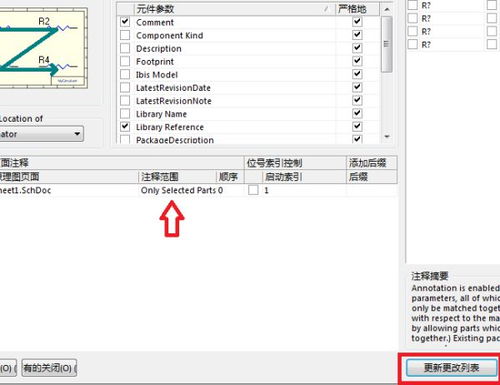Tick the LatestRevisionNote parameter checkbox
The height and width of the screenshot is (385, 500).
pyautogui.click(x=125, y=101)
